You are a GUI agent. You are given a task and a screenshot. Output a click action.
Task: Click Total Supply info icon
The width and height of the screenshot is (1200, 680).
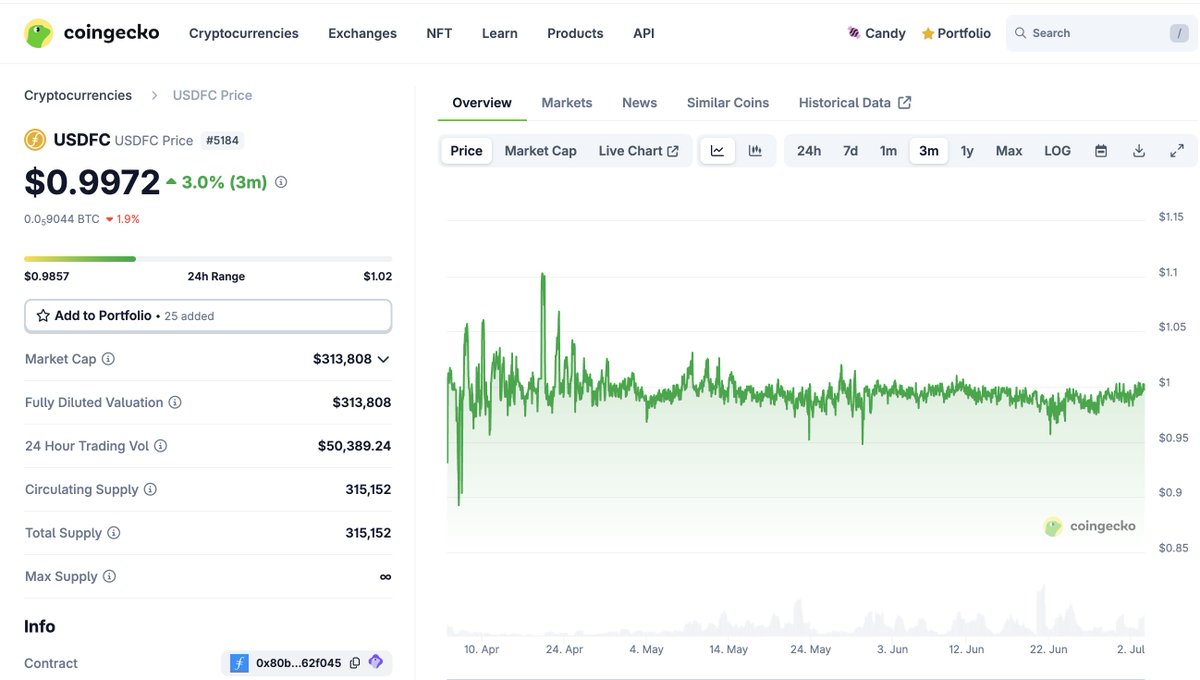point(114,533)
